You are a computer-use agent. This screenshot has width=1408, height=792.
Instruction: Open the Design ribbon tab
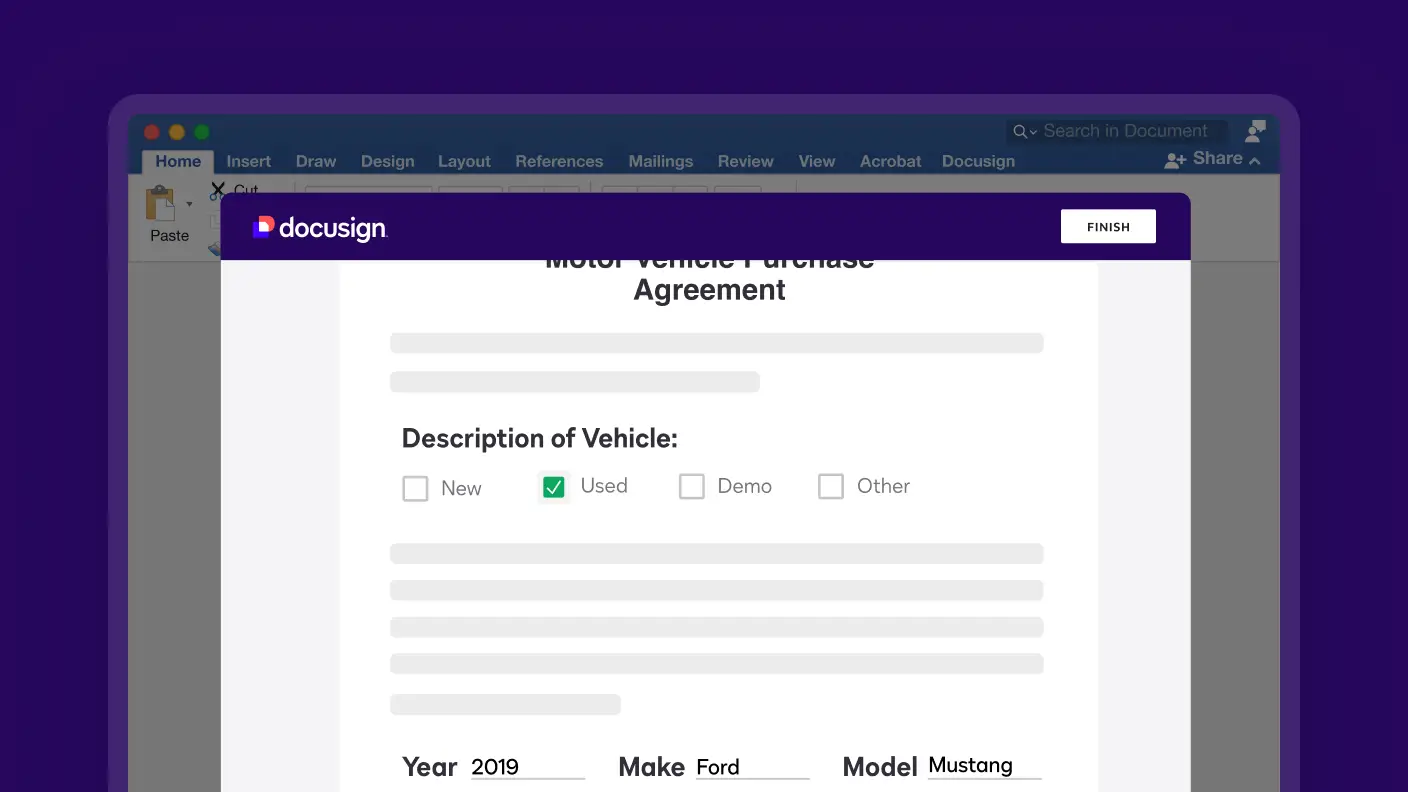tap(388, 161)
